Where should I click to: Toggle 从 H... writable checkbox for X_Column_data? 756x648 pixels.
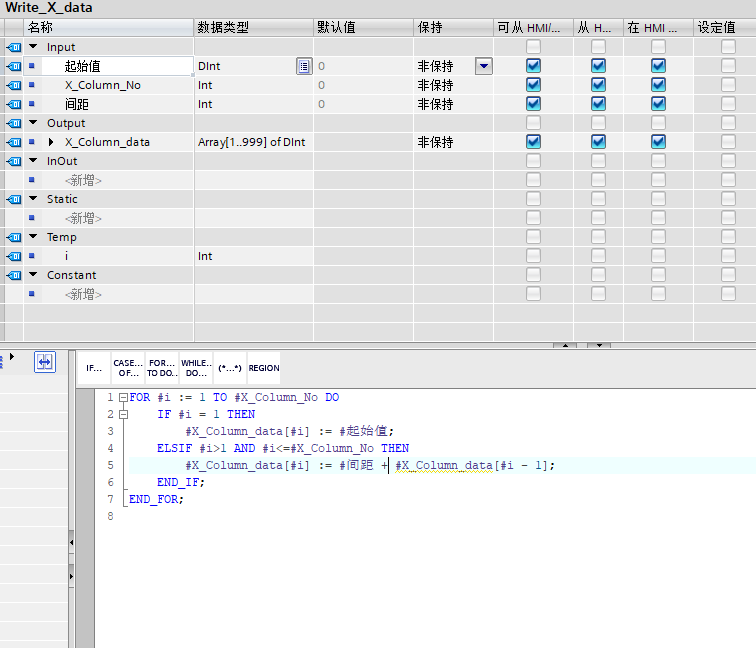coord(598,142)
